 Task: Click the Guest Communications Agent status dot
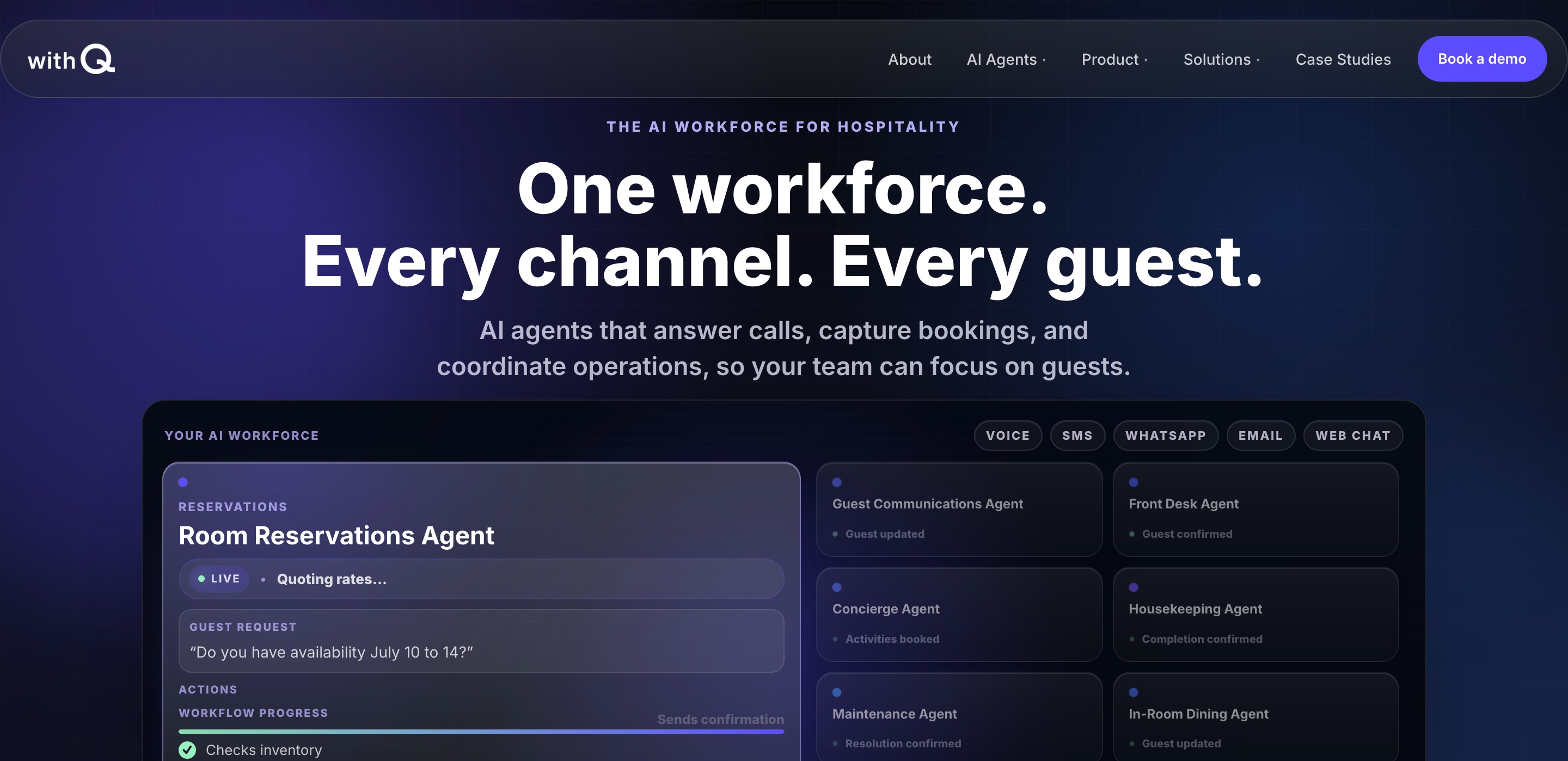(x=837, y=482)
